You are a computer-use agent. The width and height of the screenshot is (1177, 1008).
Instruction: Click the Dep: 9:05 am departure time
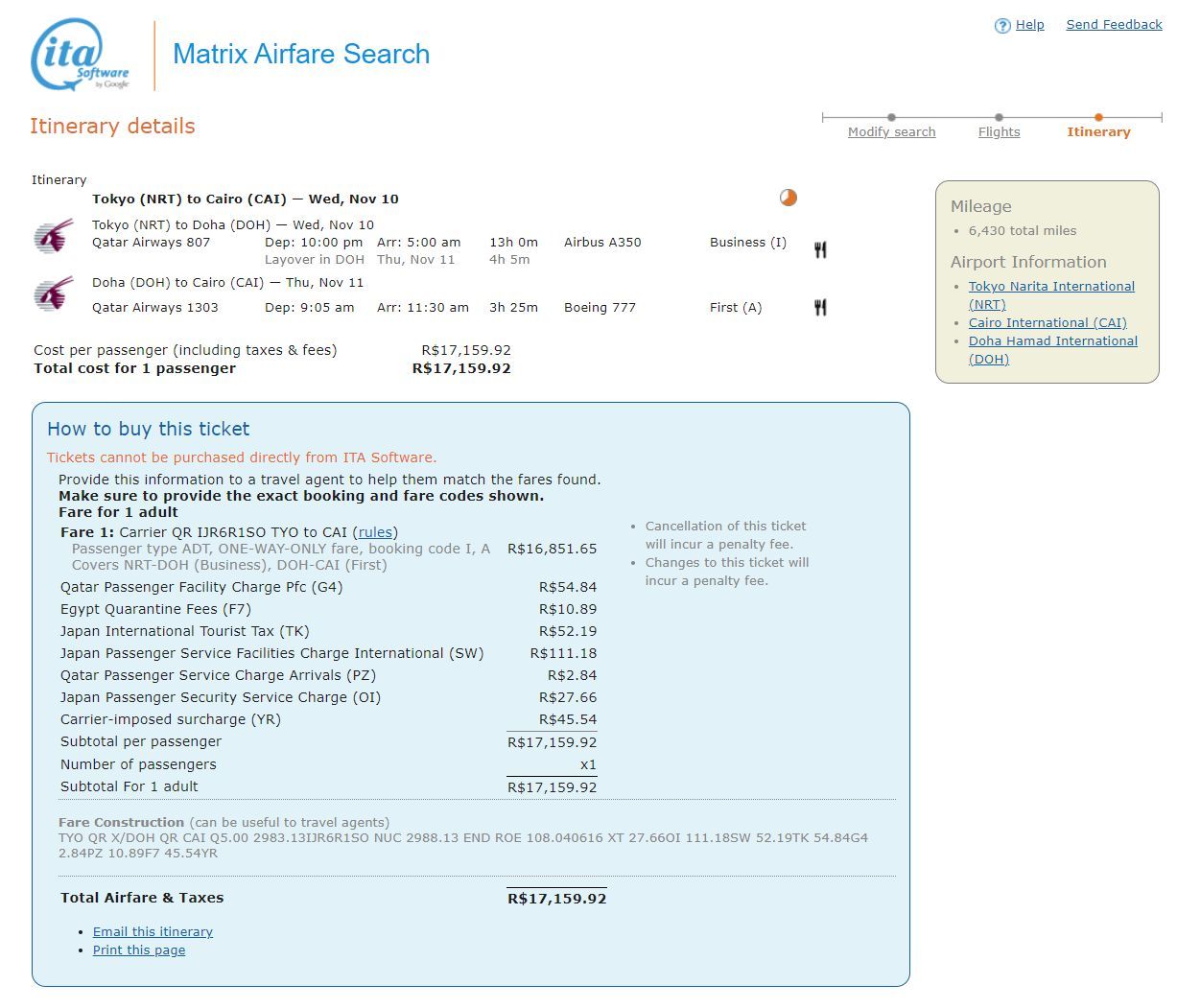(310, 308)
